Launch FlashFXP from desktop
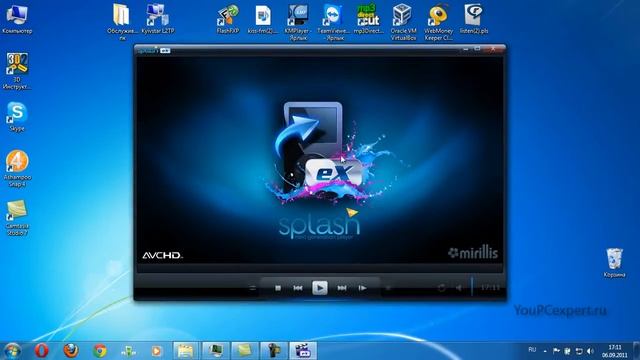This screenshot has height=360, width=640. pyautogui.click(x=228, y=18)
